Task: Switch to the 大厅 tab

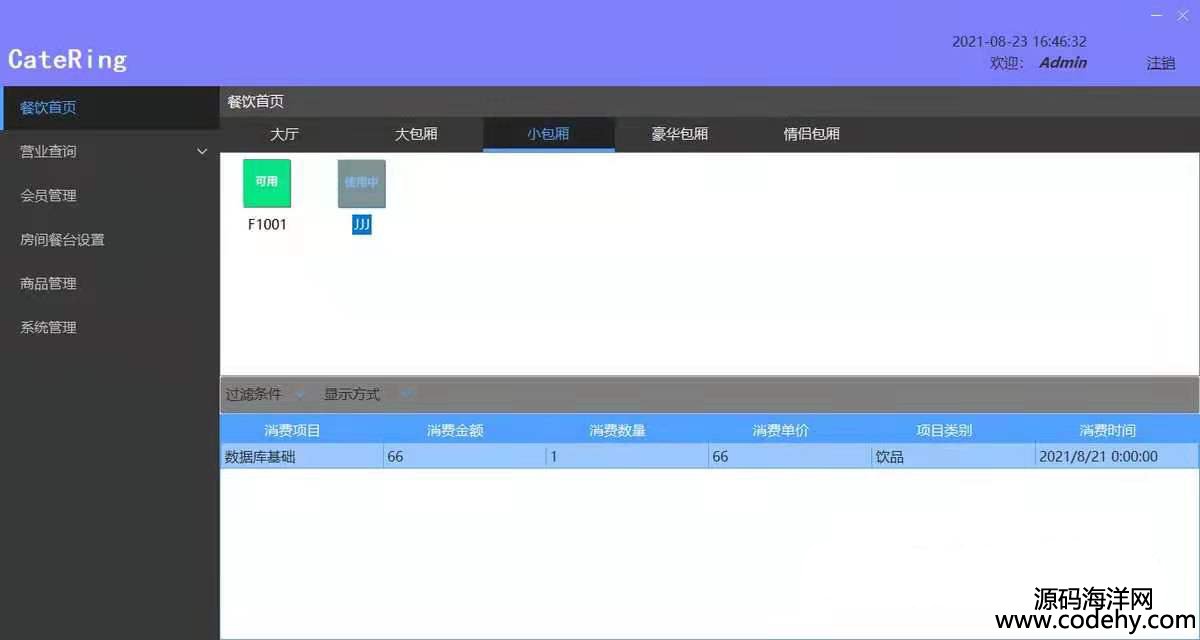Action: pyautogui.click(x=285, y=134)
